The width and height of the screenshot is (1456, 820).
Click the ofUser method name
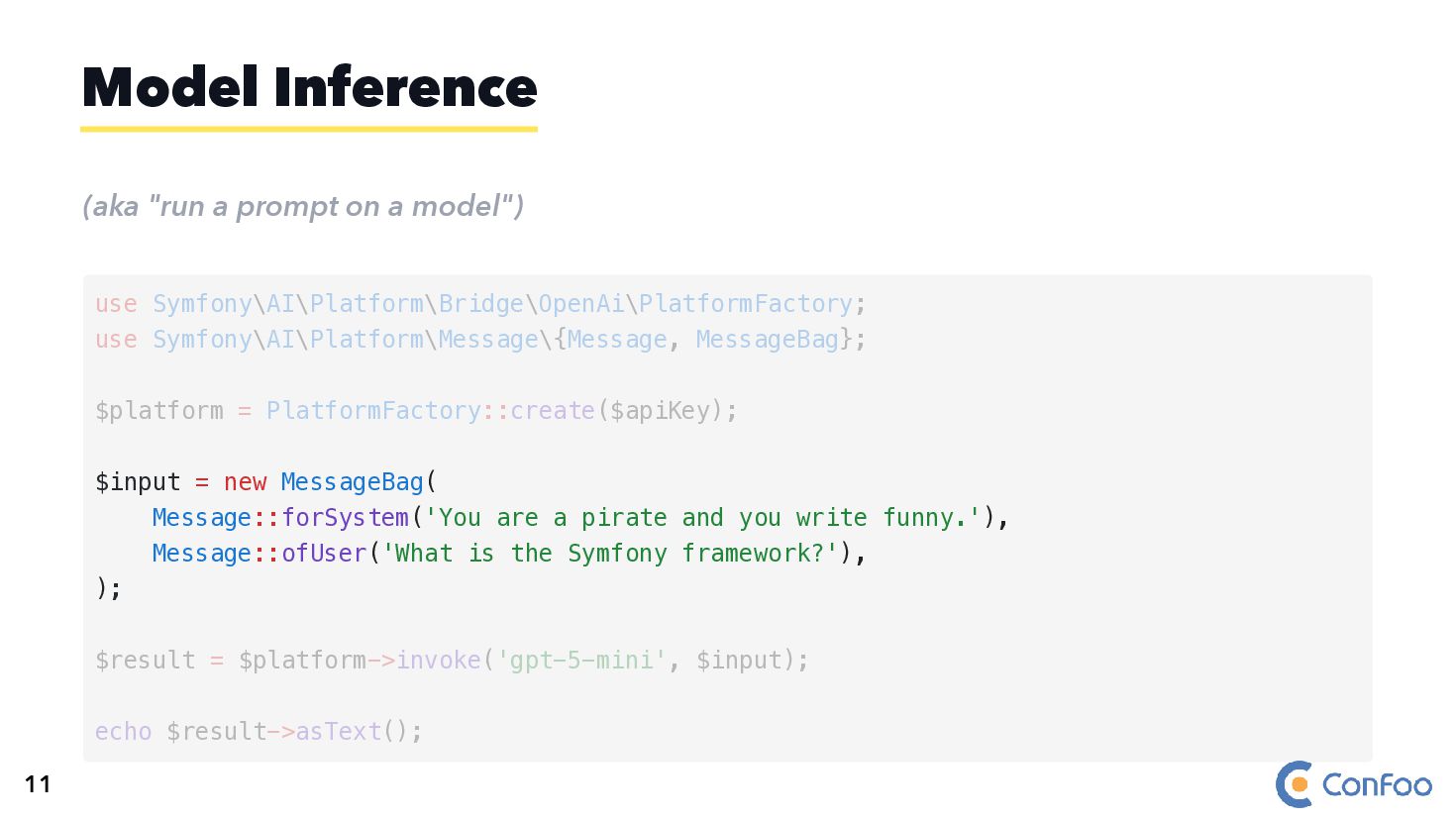point(324,553)
